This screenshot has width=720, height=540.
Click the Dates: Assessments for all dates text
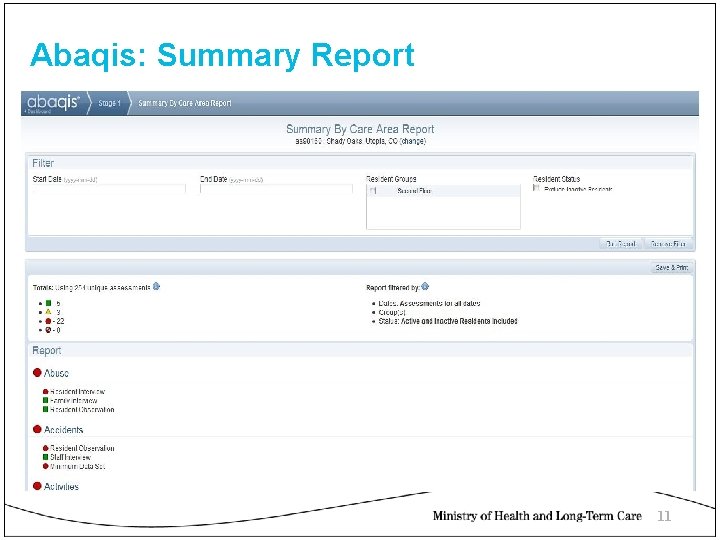(429, 304)
